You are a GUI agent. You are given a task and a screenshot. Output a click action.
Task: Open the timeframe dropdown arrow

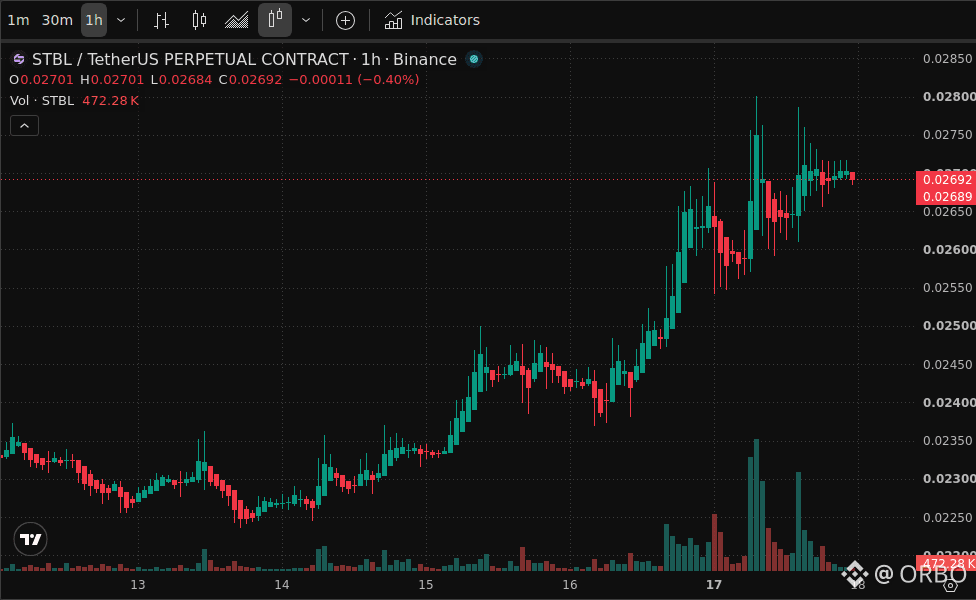click(x=121, y=20)
